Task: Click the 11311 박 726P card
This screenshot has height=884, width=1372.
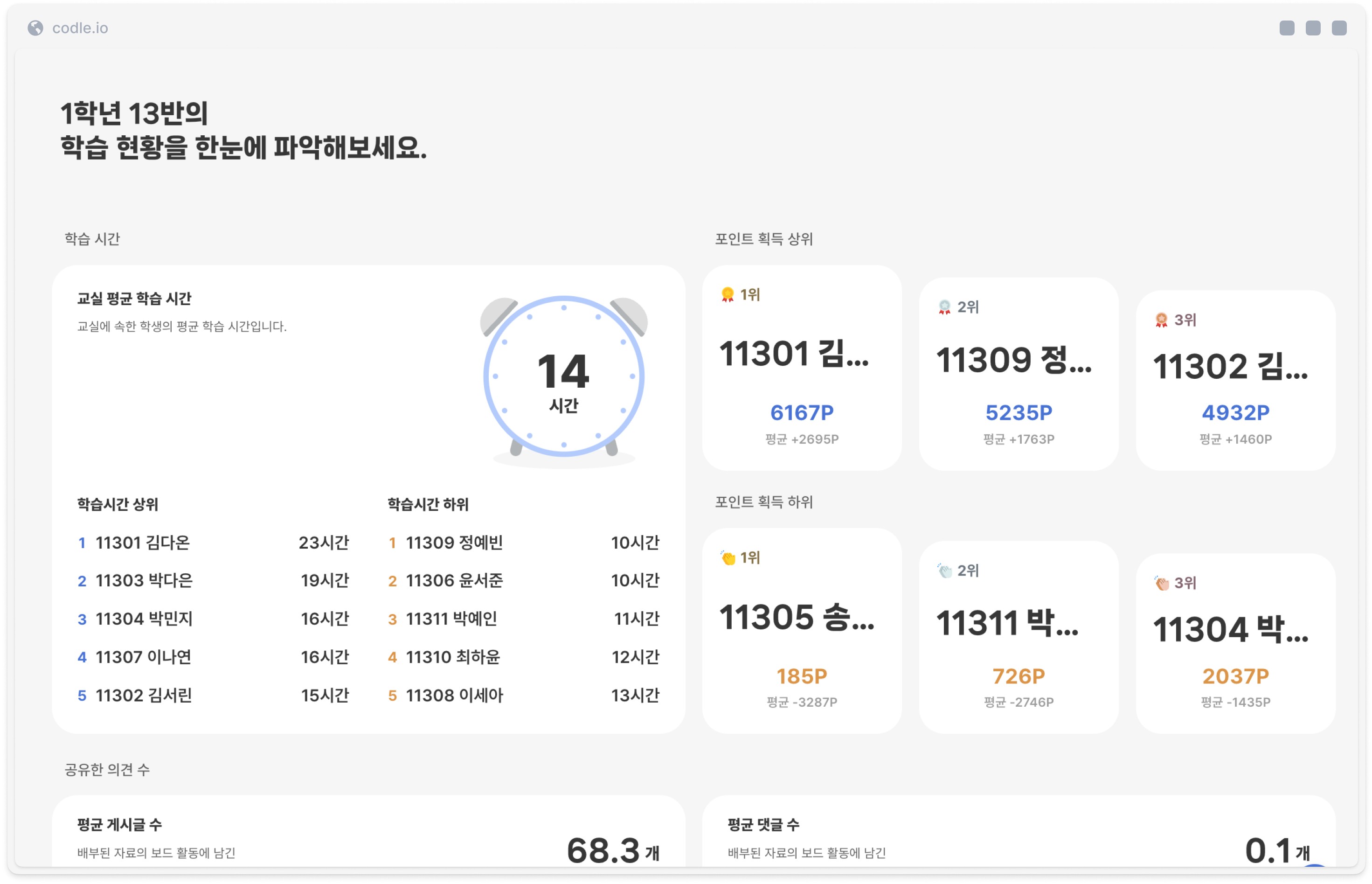Action: [1018, 637]
